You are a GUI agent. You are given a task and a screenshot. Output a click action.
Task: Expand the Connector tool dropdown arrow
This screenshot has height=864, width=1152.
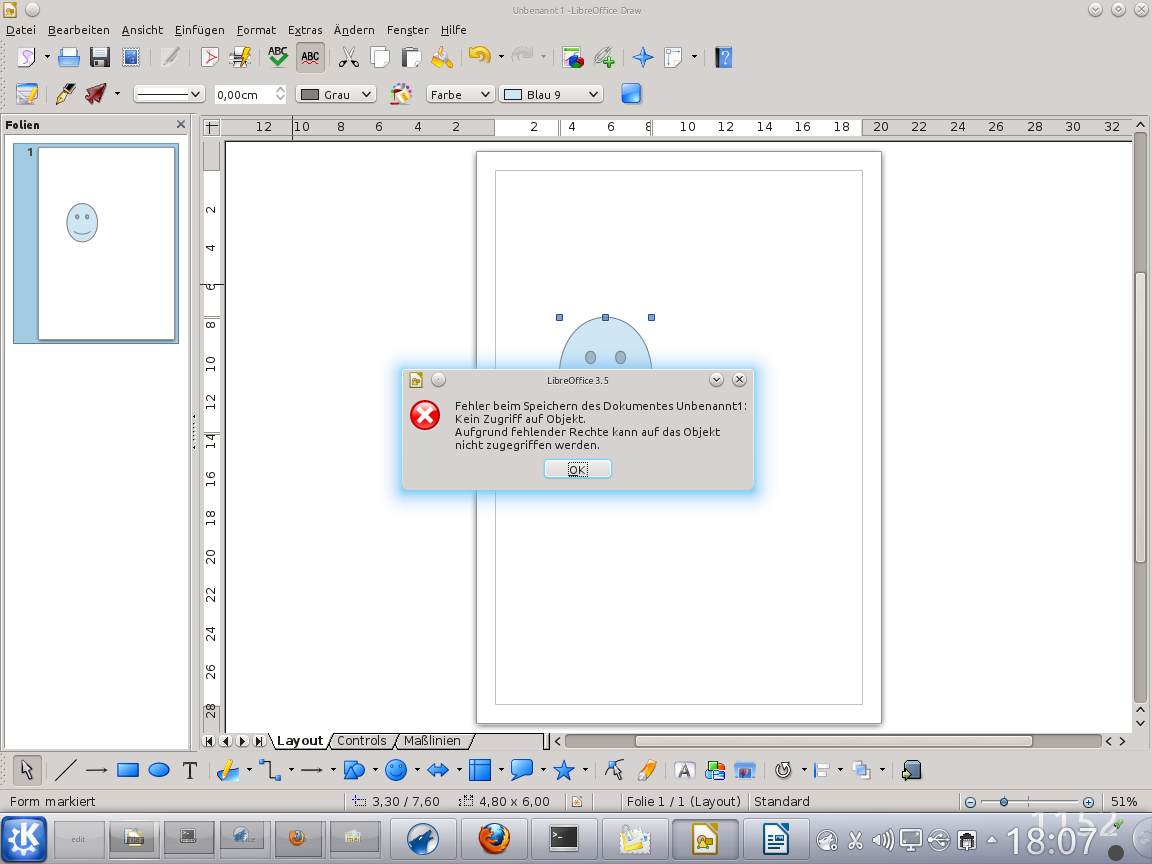pyautogui.click(x=291, y=770)
